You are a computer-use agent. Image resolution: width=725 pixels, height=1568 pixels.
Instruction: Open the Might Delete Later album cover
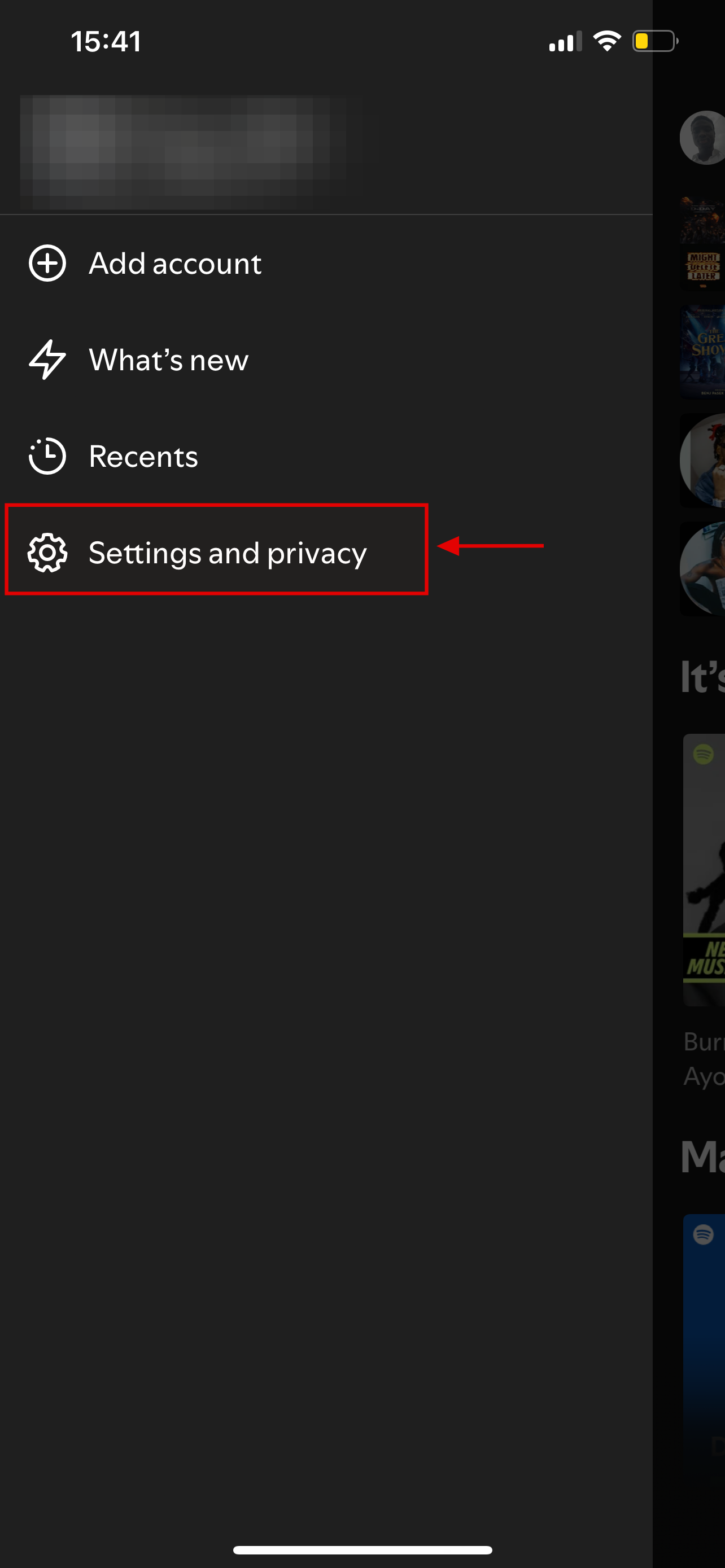click(703, 243)
